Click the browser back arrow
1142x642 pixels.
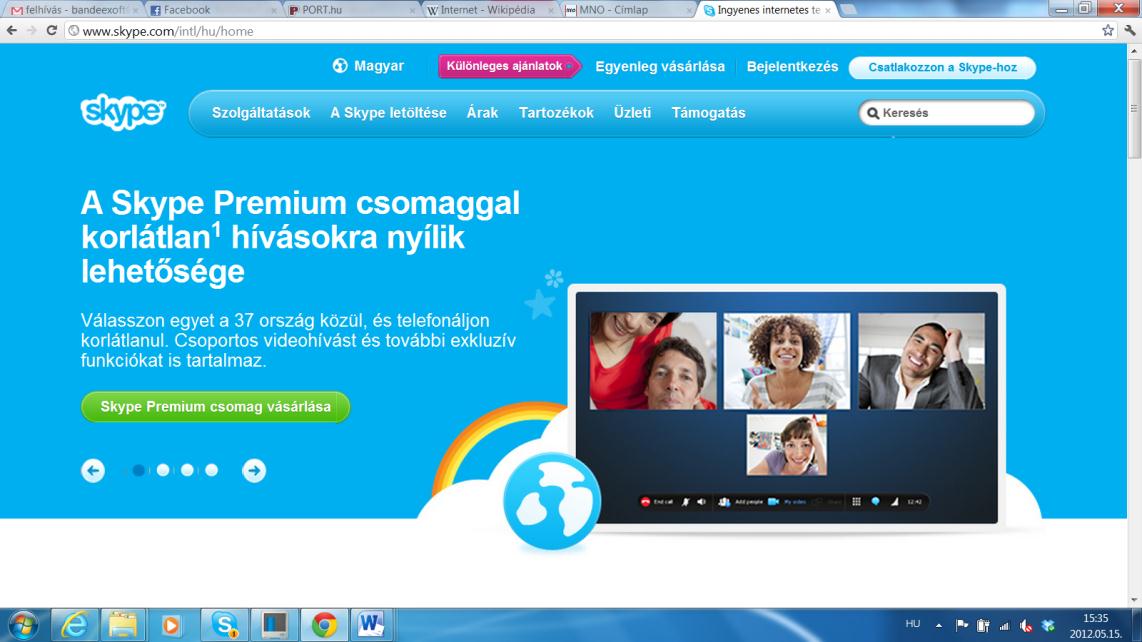click(12, 31)
